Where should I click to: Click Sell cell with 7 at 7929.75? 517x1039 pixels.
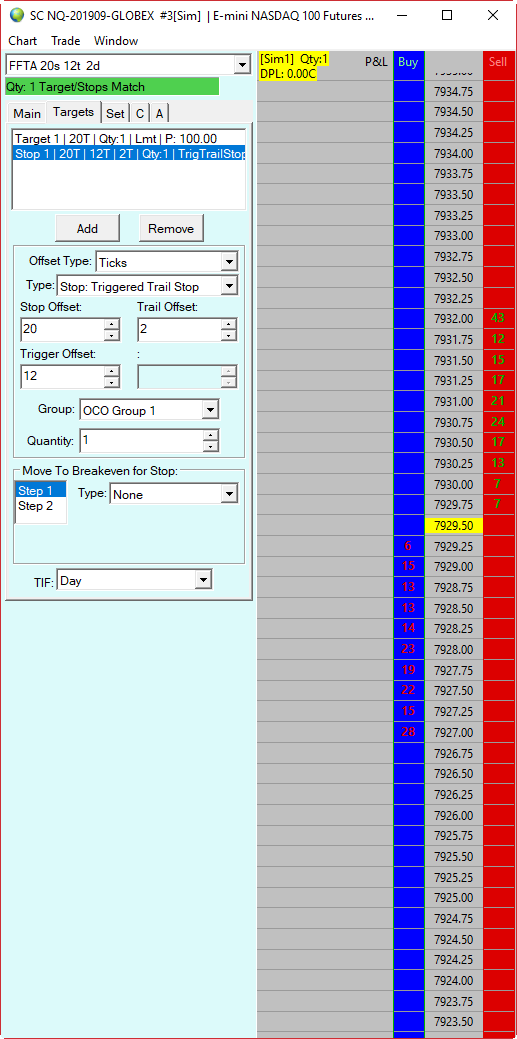point(498,504)
